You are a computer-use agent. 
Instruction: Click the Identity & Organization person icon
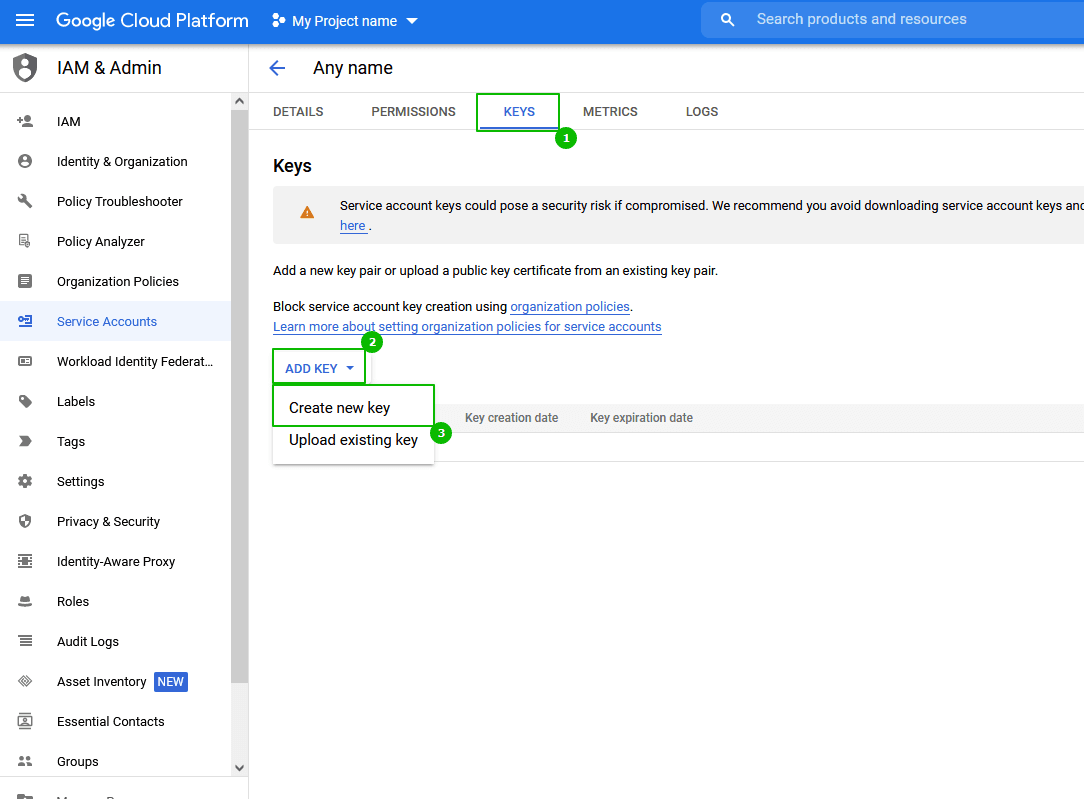(x=25, y=161)
